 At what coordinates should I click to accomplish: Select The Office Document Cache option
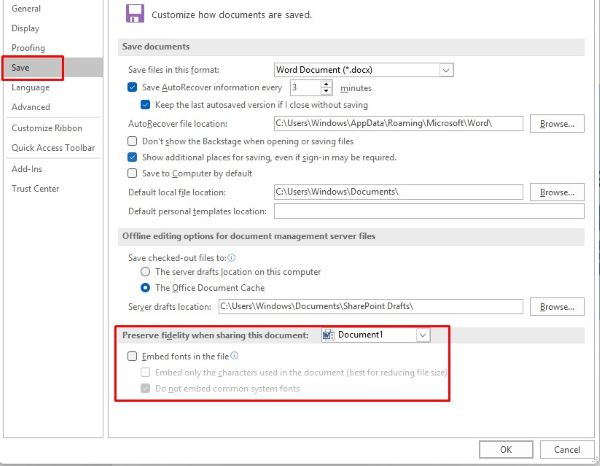pyautogui.click(x=145, y=288)
